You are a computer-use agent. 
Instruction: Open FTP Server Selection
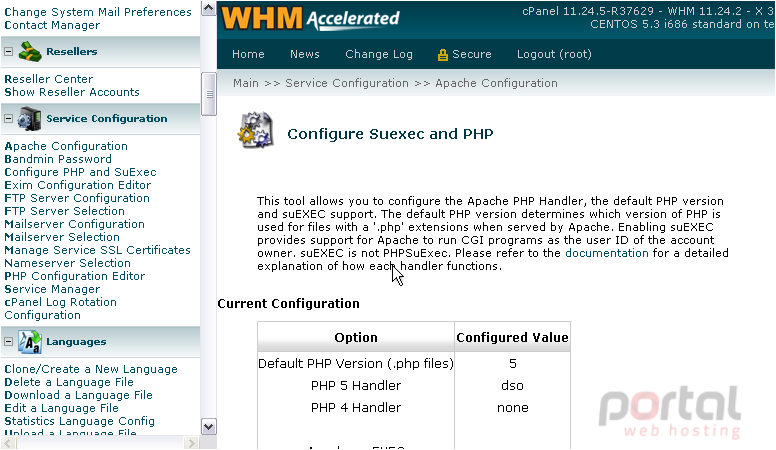[x=64, y=211]
